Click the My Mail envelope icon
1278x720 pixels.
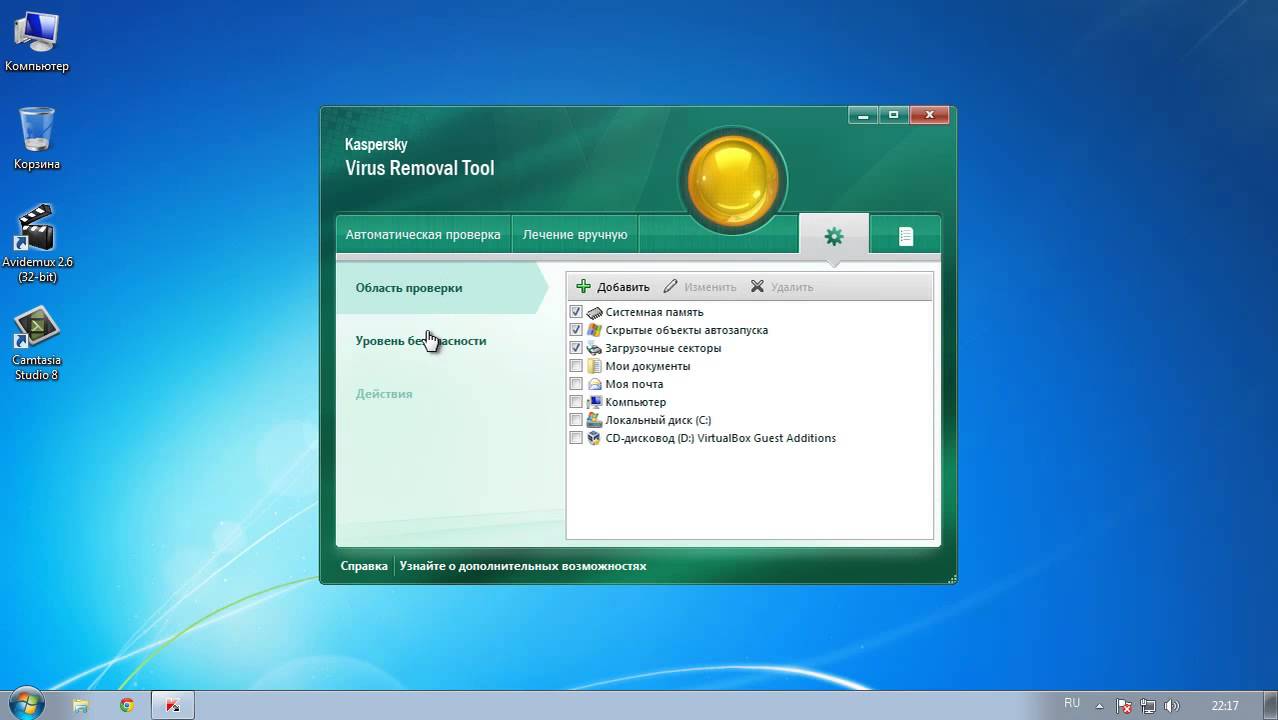point(594,384)
